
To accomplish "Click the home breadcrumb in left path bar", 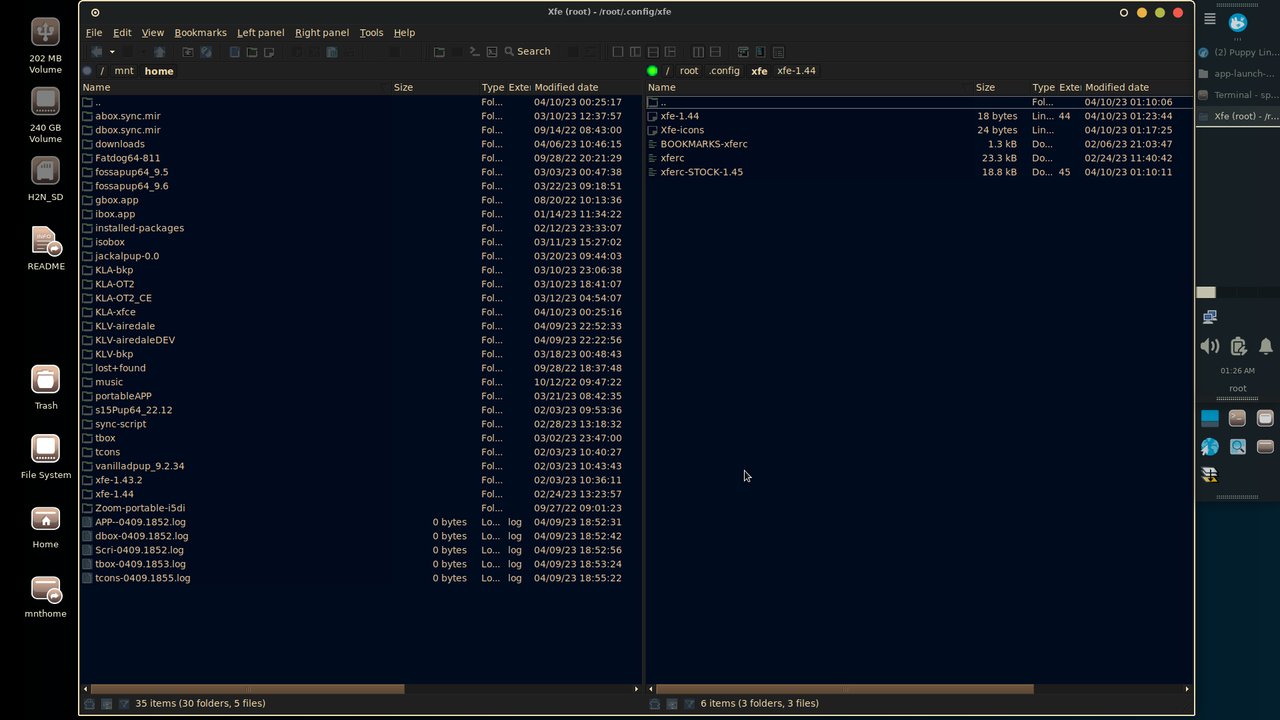I will pyautogui.click(x=158, y=71).
